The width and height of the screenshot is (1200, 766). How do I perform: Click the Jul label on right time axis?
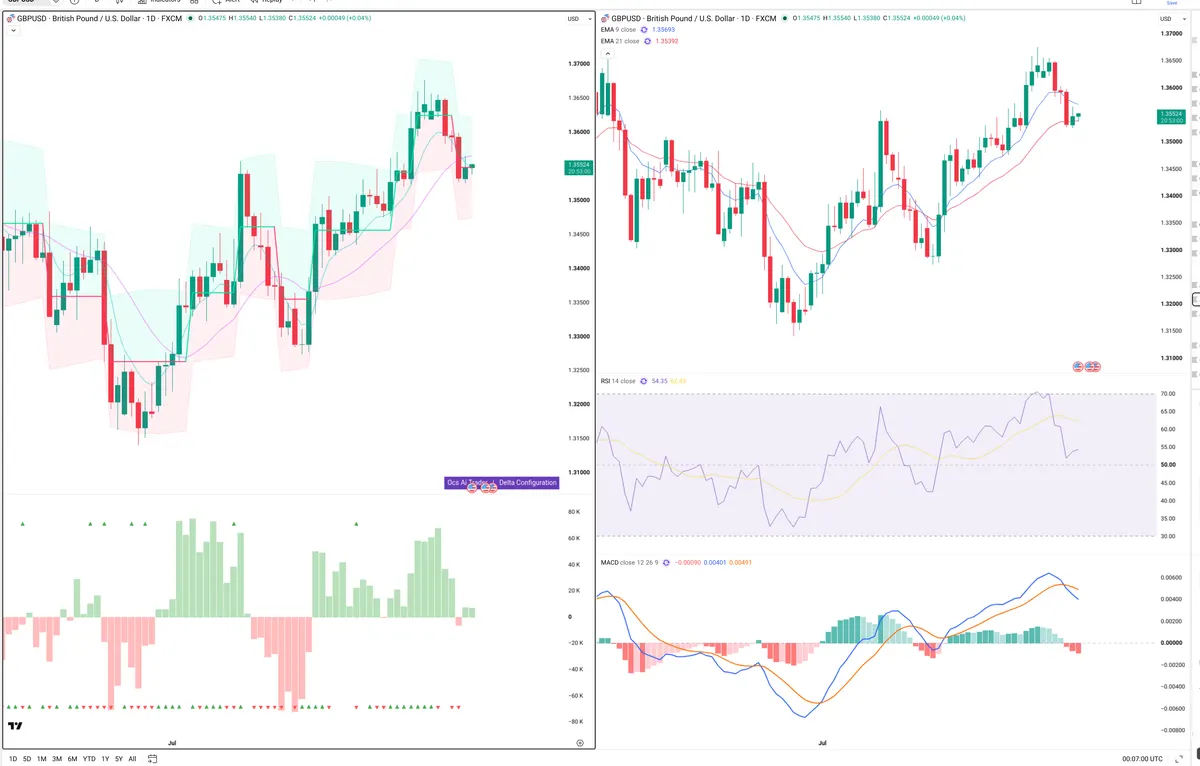pyautogui.click(x=823, y=743)
